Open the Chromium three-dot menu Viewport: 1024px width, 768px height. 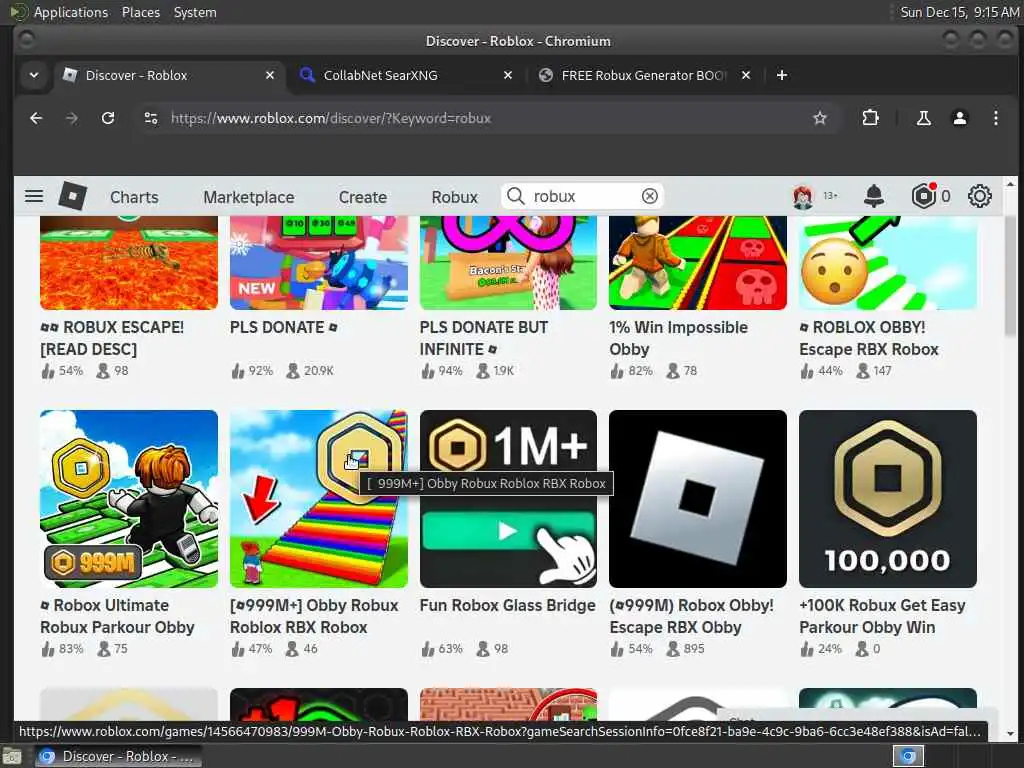pos(995,118)
